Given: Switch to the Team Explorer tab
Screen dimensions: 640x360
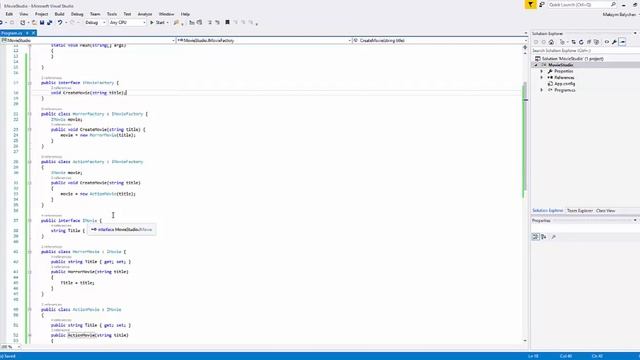Looking at the screenshot, I should 580,211.
